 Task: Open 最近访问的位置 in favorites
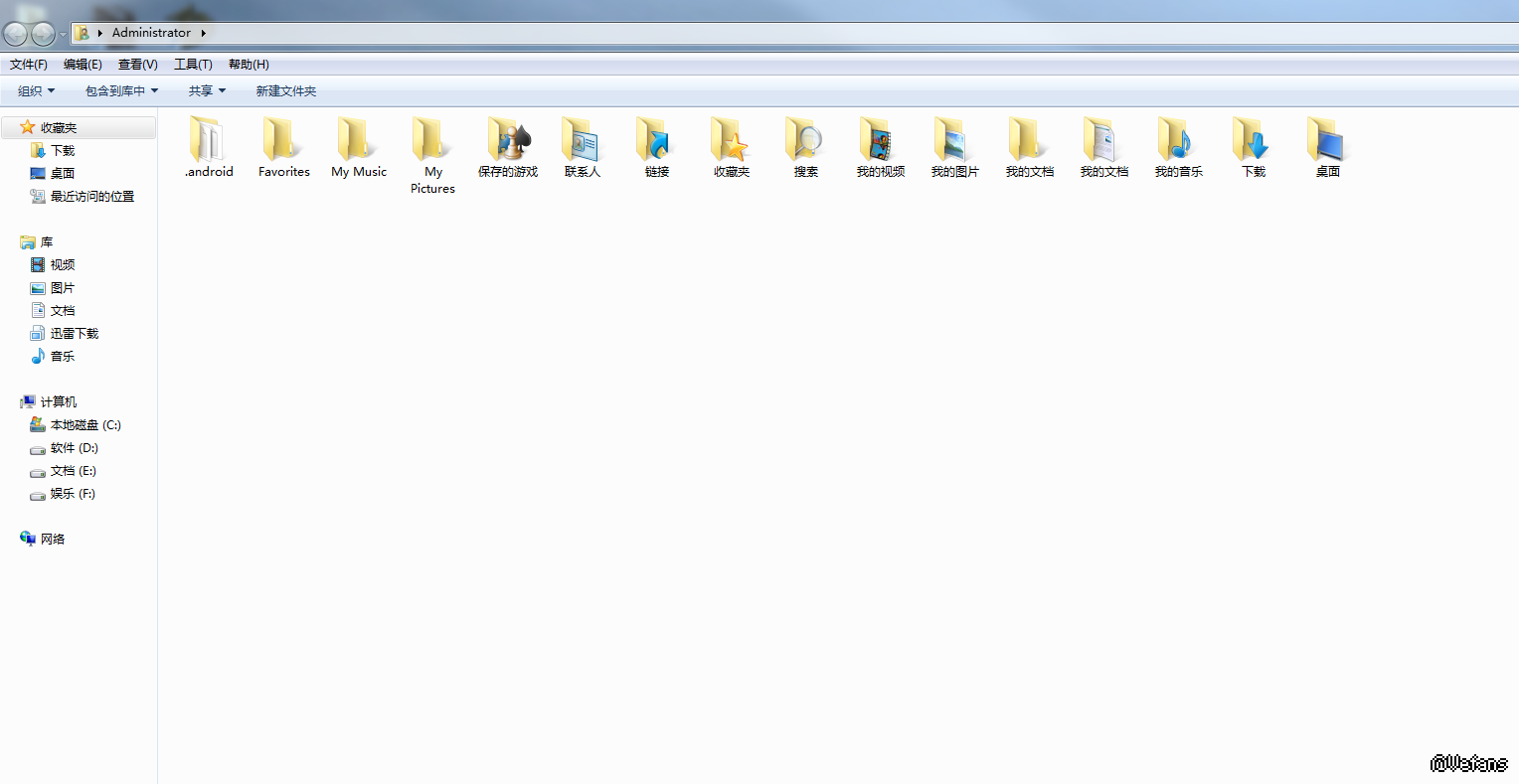92,197
